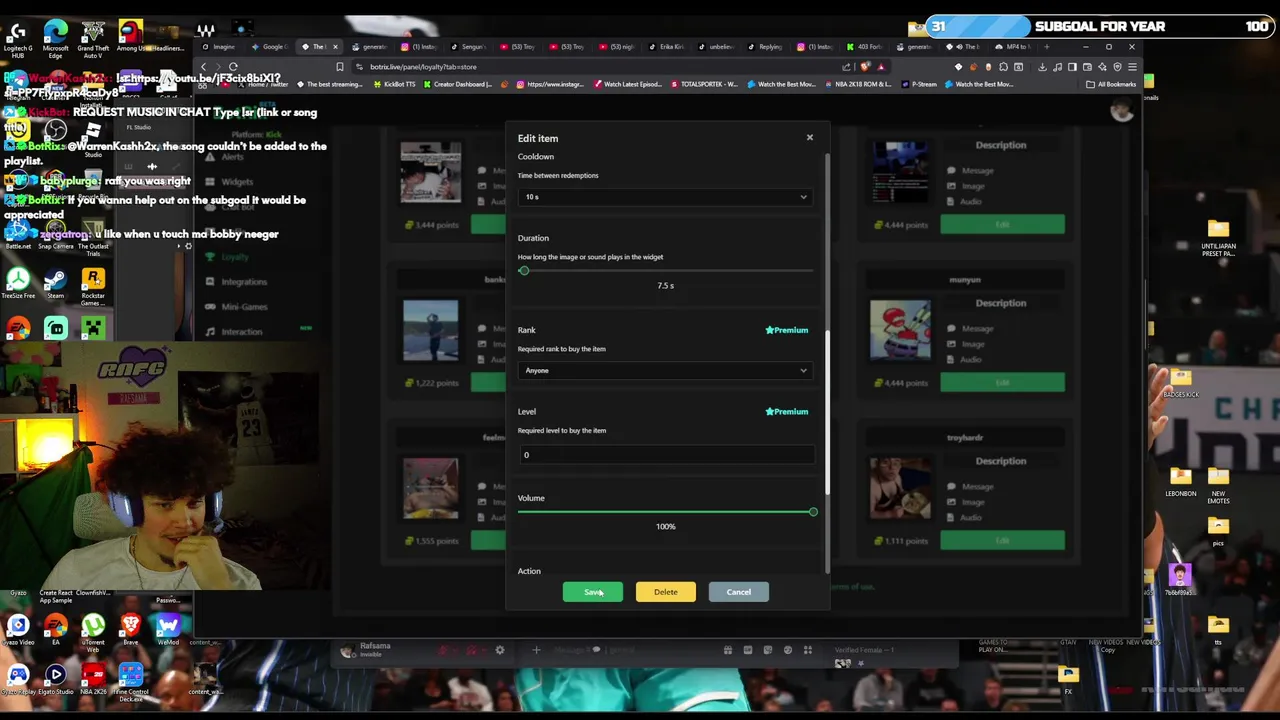Viewport: 1280px width, 720px height.
Task: Open Widgets in the BotRix sidebar
Action: coord(236,182)
